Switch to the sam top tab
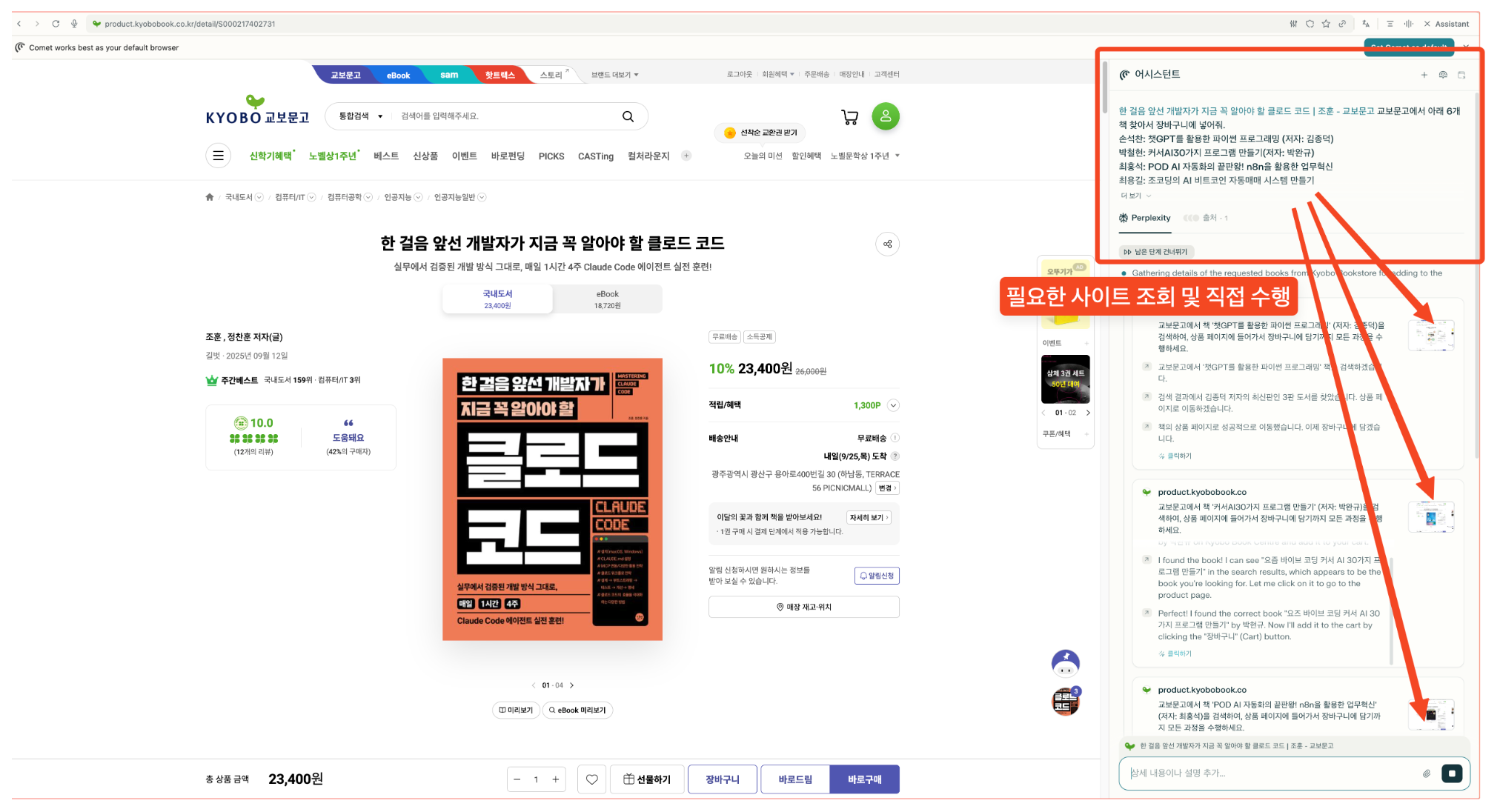The image size is (1500, 812). click(449, 75)
